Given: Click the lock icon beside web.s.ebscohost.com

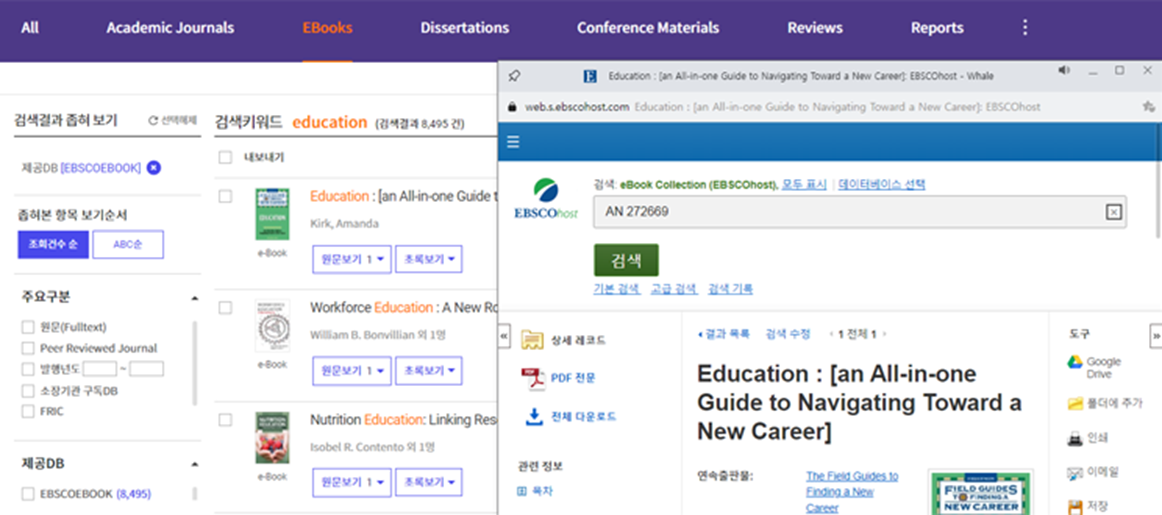Looking at the screenshot, I should tap(511, 107).
